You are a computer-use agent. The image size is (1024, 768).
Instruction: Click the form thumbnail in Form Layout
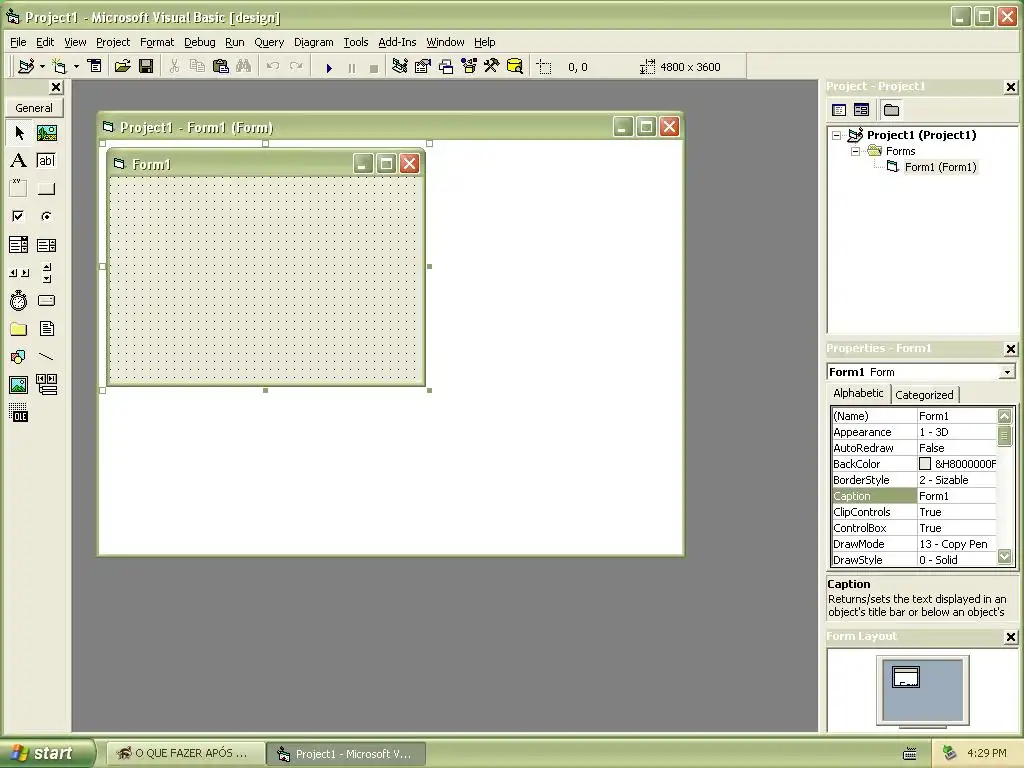(906, 677)
